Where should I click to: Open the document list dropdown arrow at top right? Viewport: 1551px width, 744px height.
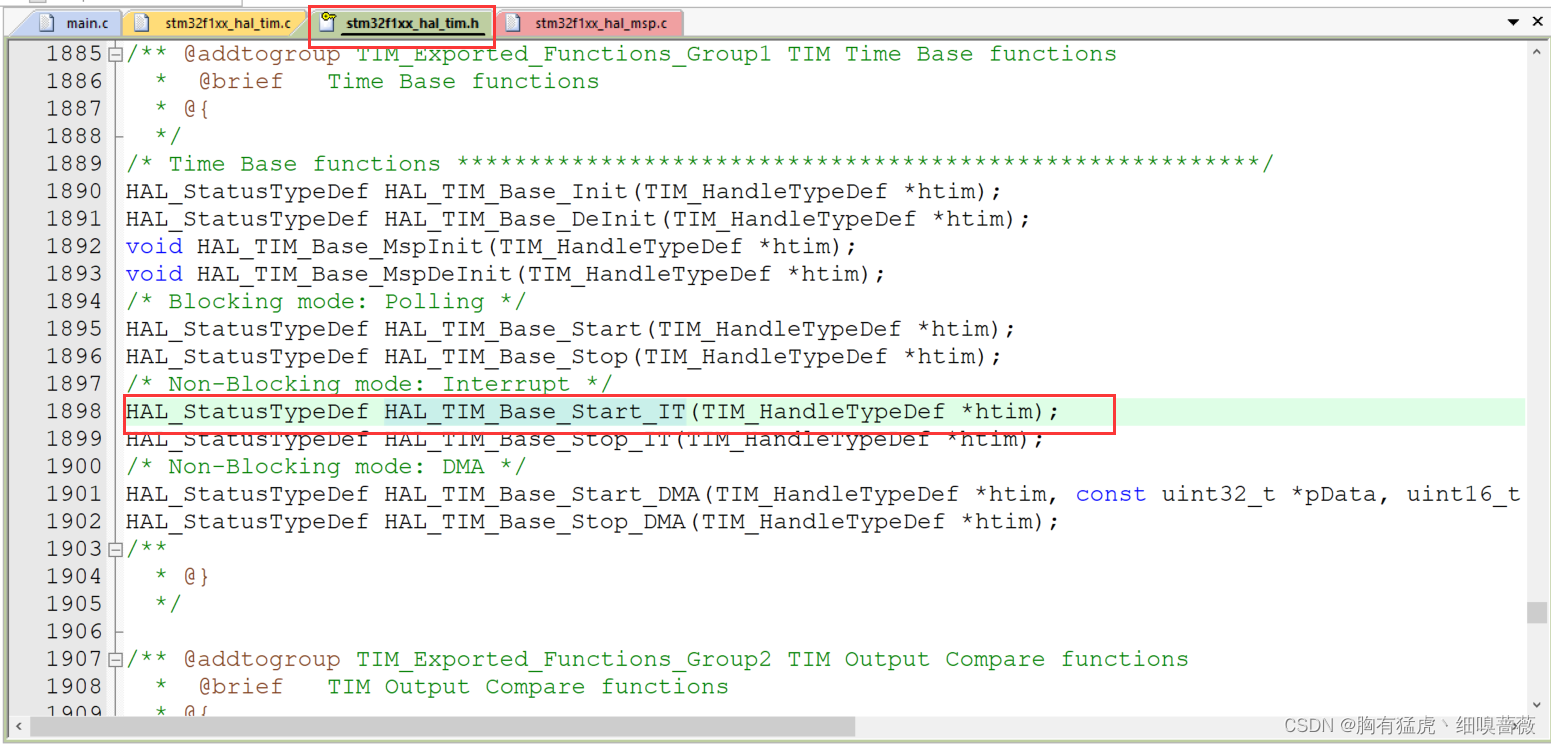(x=1514, y=20)
